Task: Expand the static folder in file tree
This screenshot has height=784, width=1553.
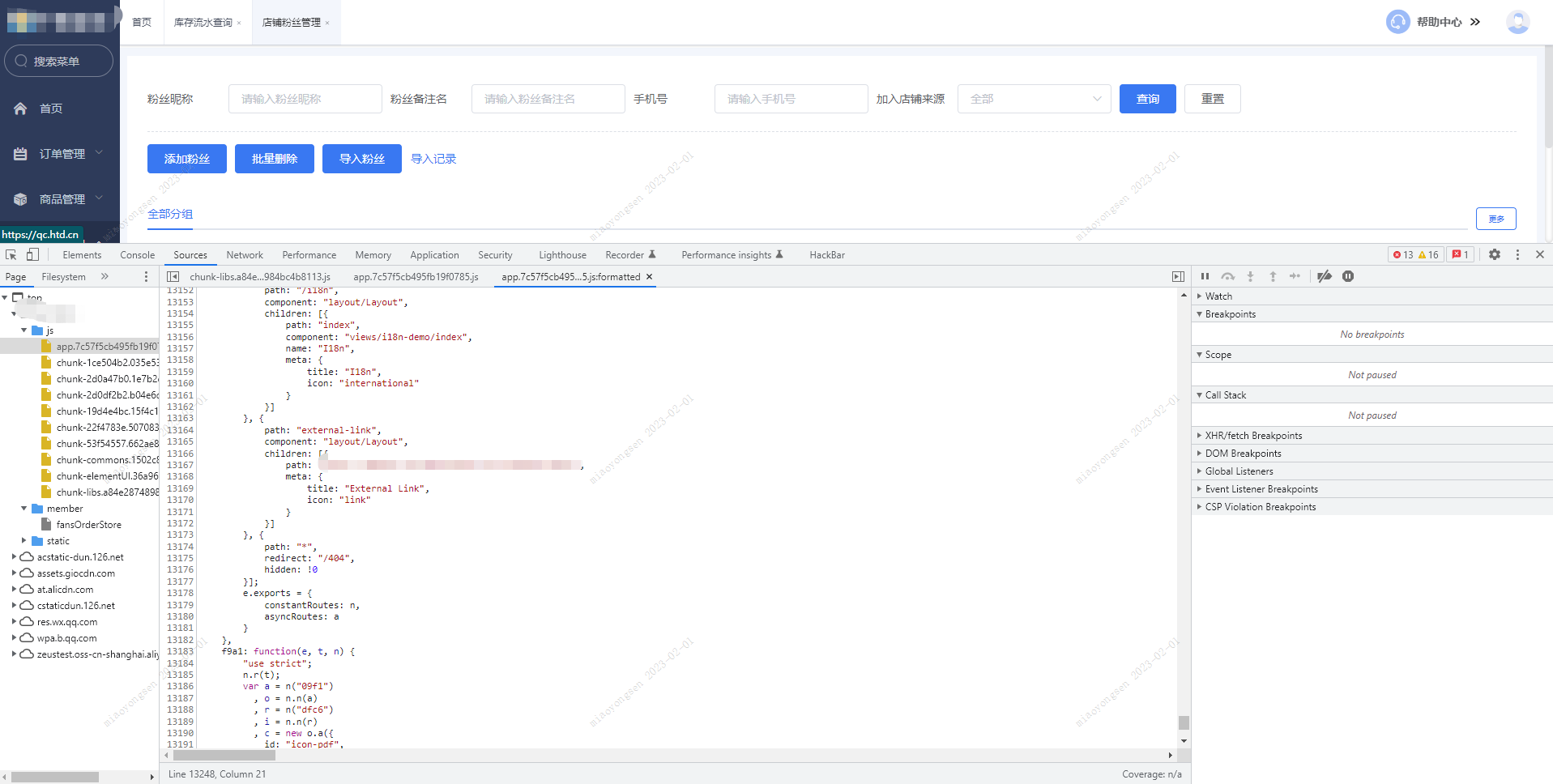Action: (x=23, y=540)
